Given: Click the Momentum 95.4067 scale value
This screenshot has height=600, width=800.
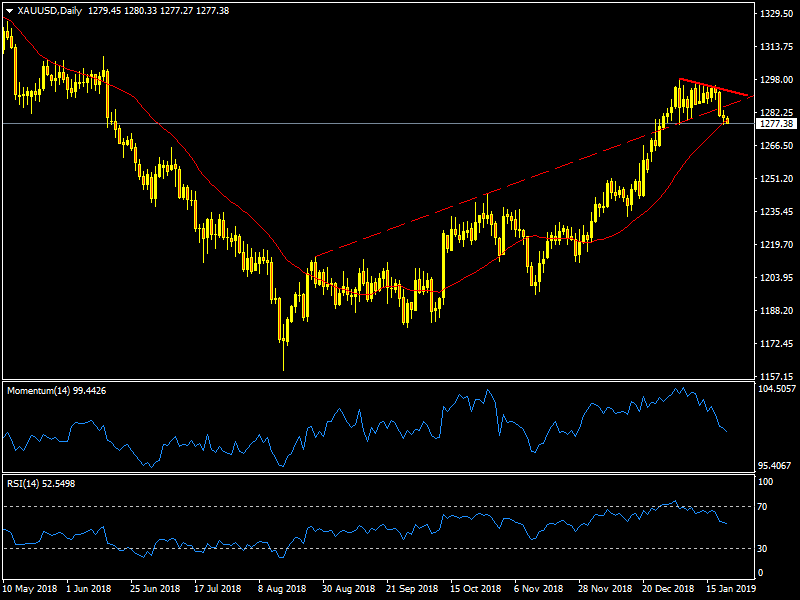Looking at the screenshot, I should pos(776,466).
